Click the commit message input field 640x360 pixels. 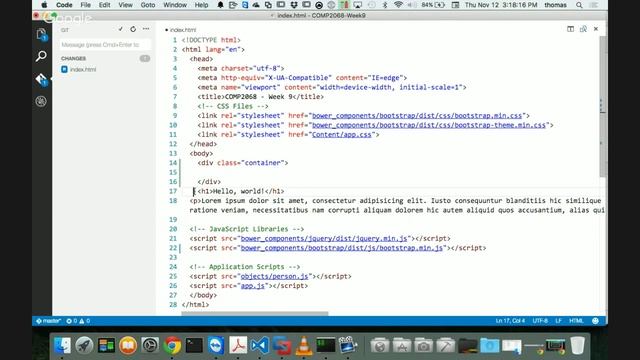(105, 44)
